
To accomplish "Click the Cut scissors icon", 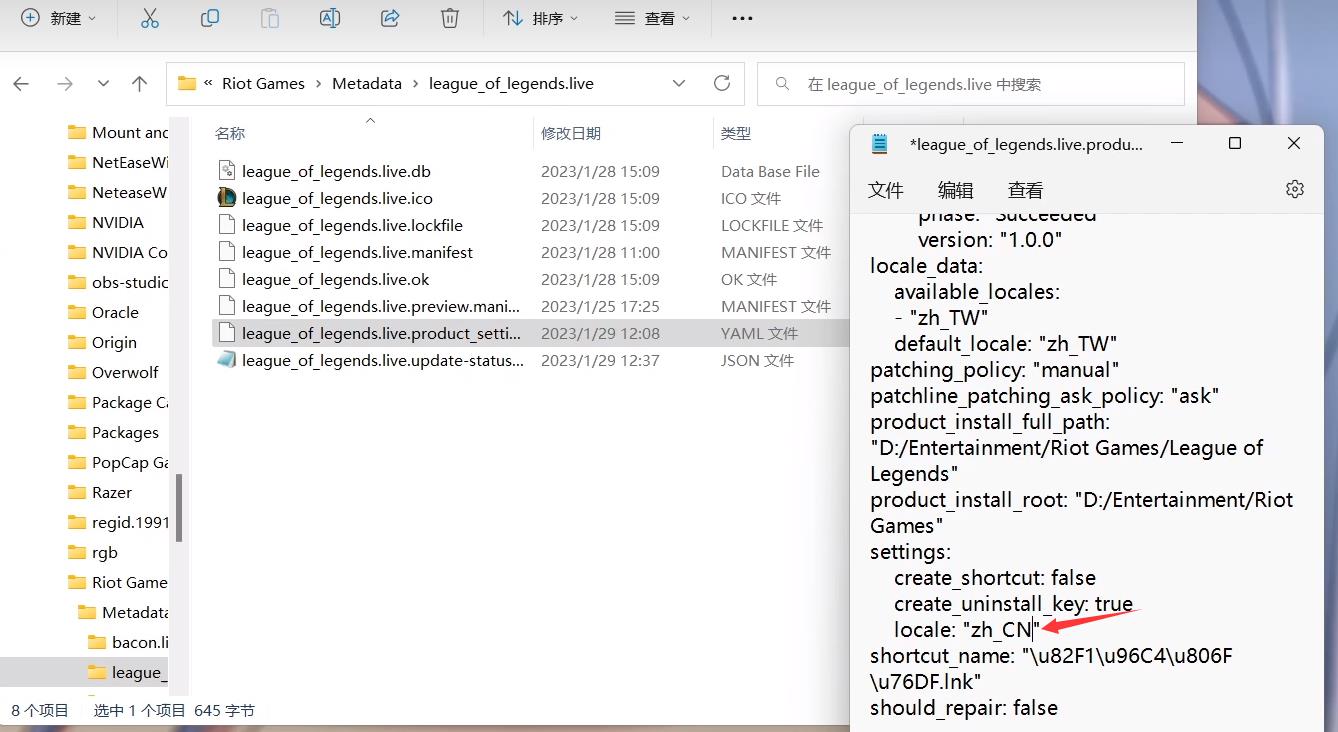I will [x=149, y=18].
